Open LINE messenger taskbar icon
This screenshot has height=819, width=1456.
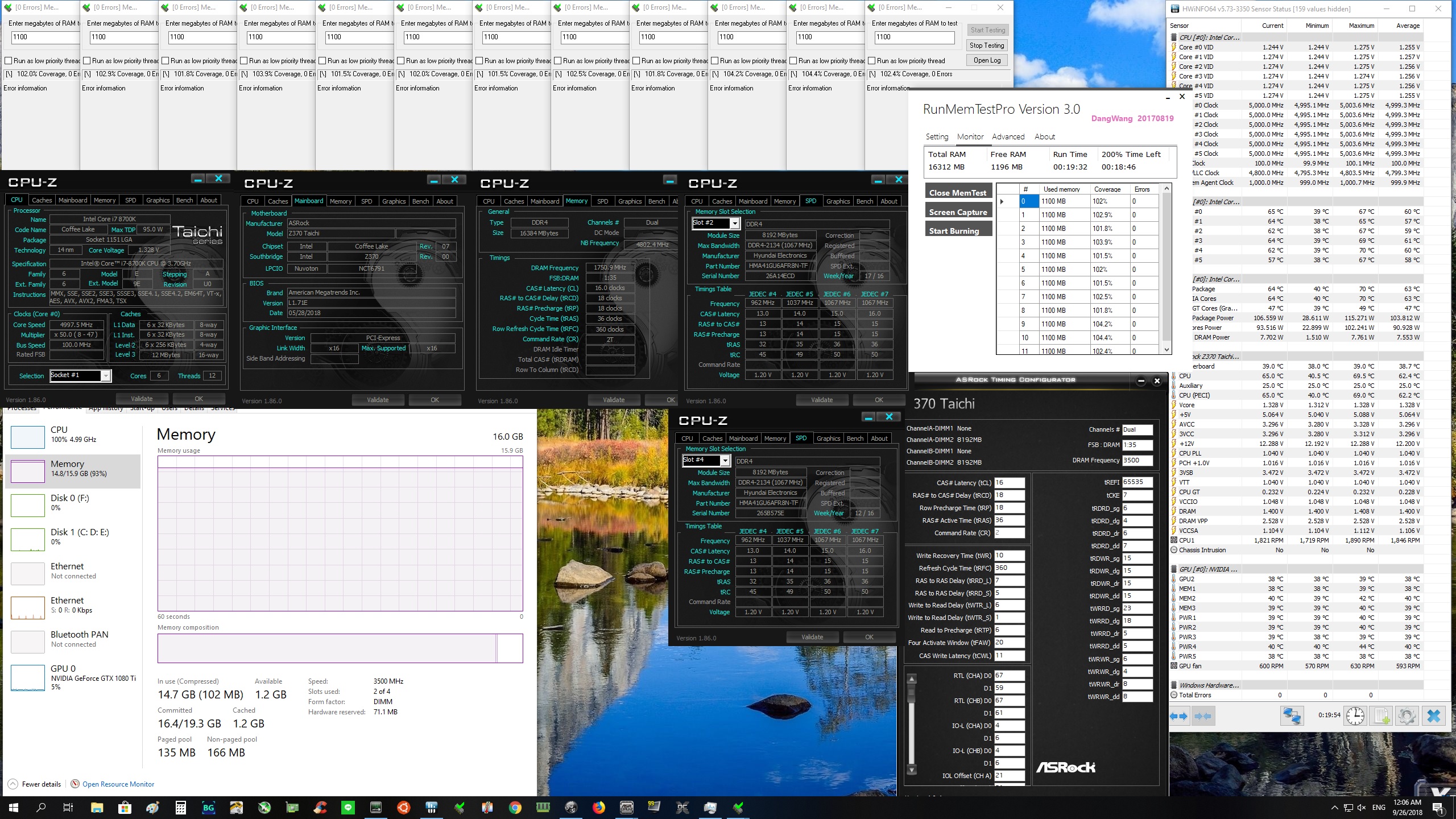click(348, 808)
